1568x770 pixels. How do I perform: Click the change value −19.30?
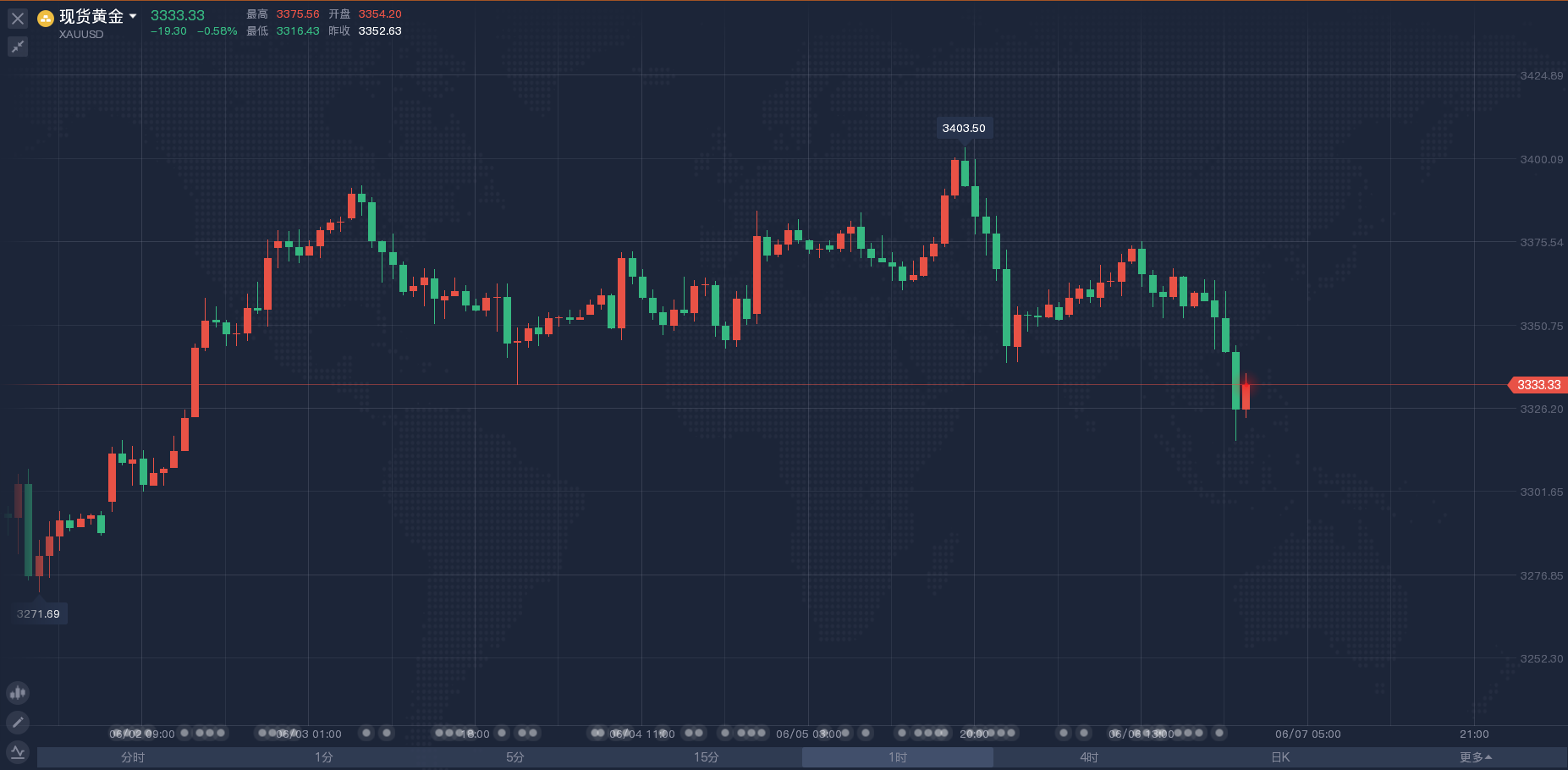point(168,31)
